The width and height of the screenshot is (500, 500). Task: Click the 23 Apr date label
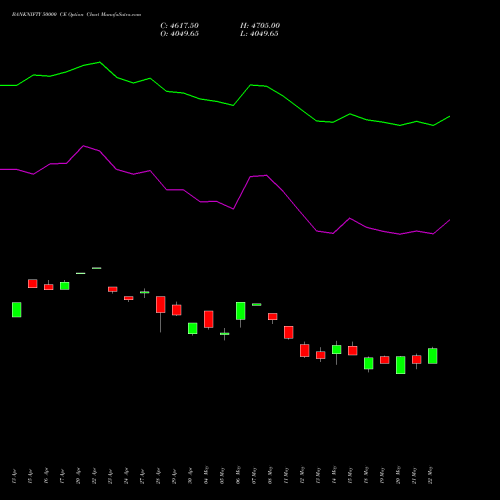click(110, 476)
